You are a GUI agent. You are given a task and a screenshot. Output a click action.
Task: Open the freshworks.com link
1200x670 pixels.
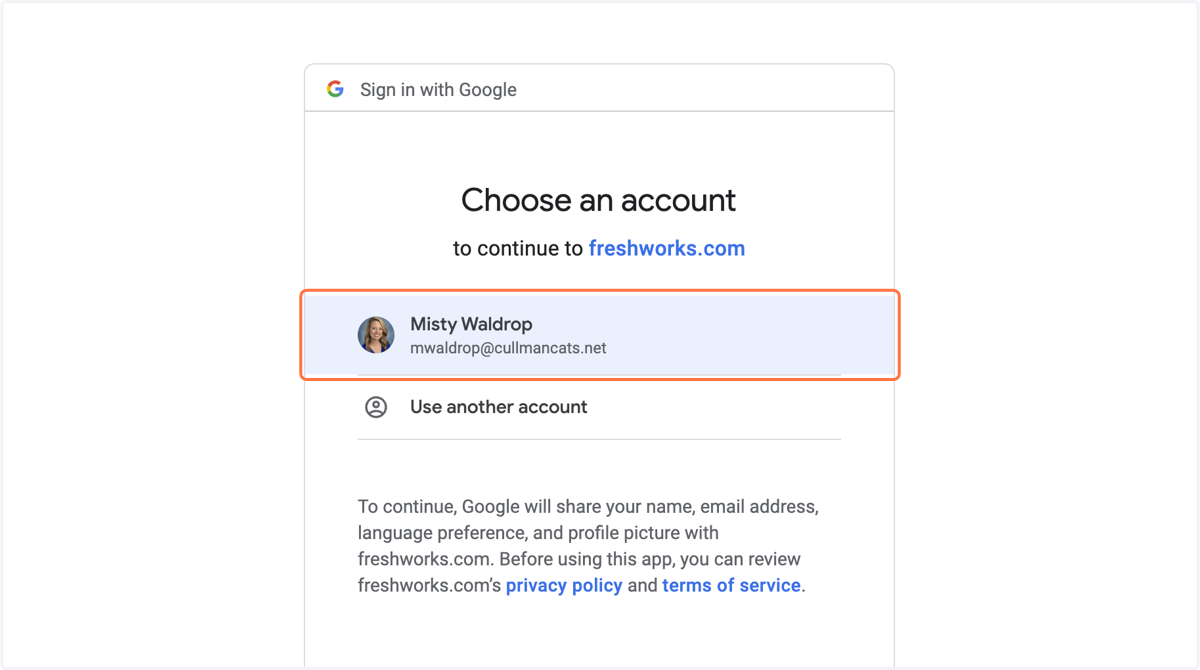pyautogui.click(x=667, y=248)
